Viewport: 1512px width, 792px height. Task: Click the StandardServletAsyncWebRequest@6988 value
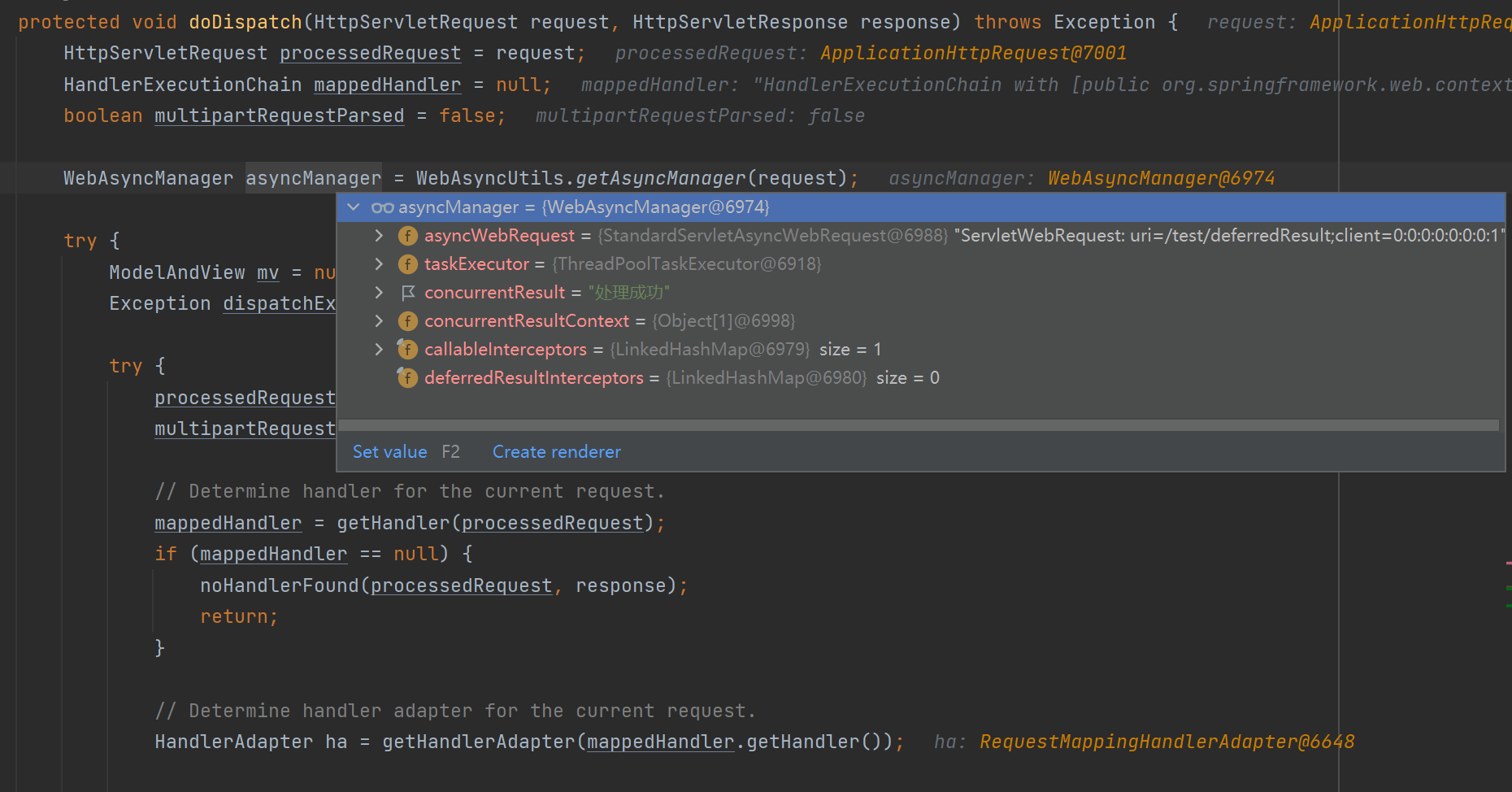[x=773, y=236]
